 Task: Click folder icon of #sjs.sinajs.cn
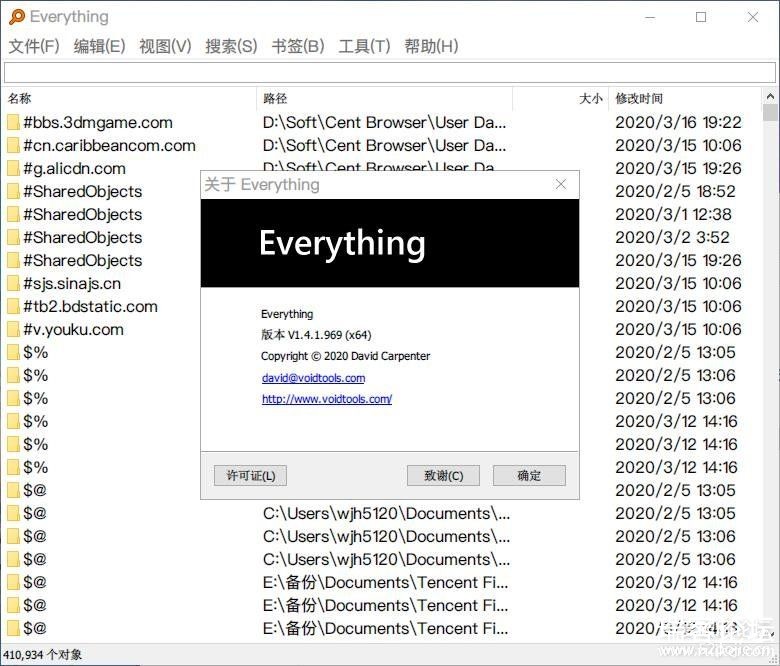point(13,284)
